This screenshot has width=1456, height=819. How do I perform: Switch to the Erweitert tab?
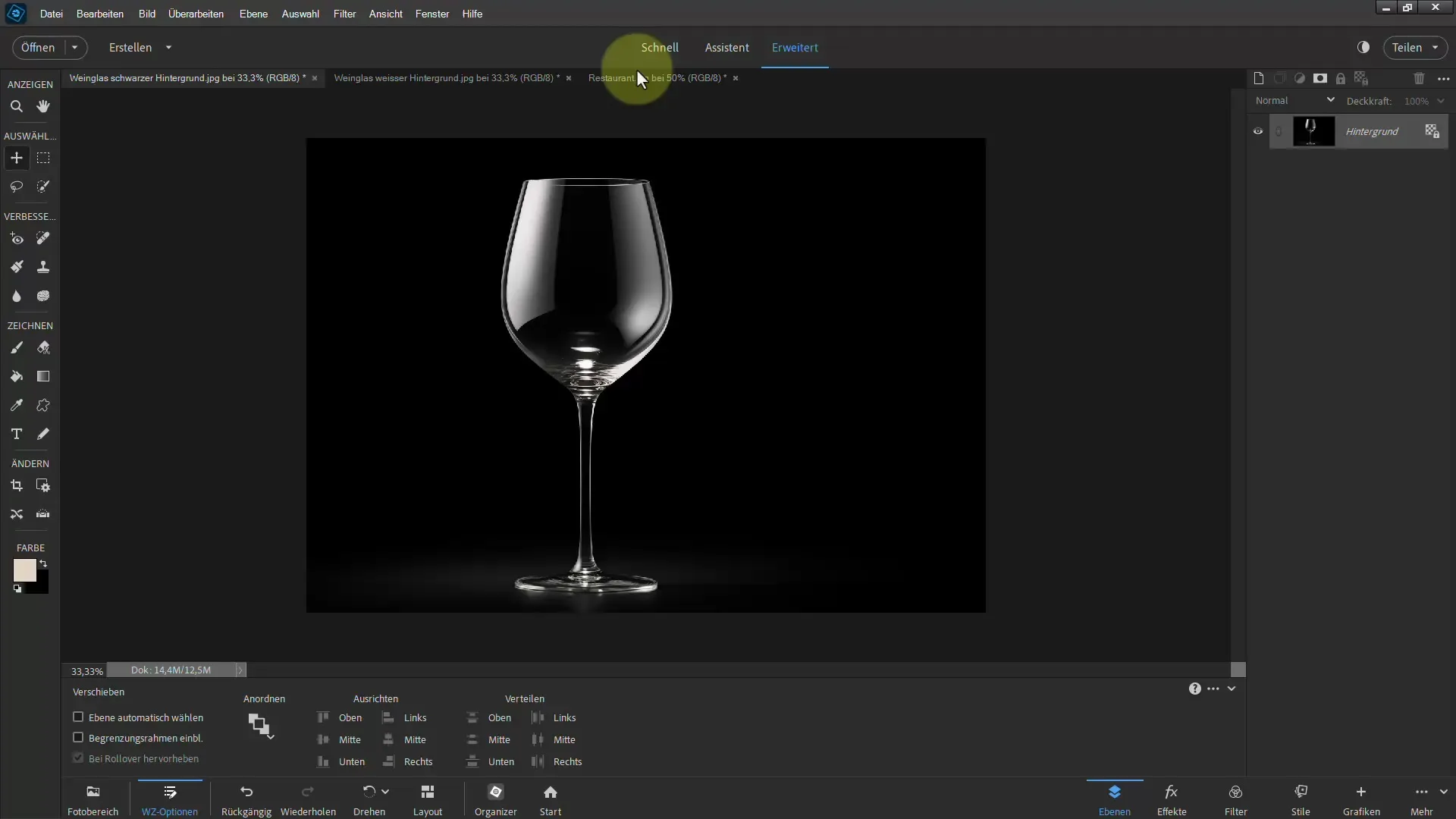pyautogui.click(x=794, y=47)
